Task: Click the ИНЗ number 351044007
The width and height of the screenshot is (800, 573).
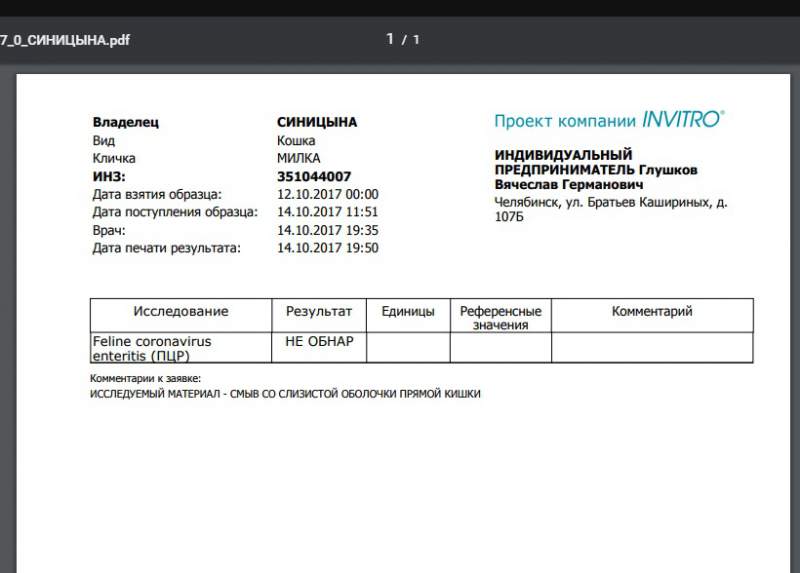Action: tap(314, 177)
